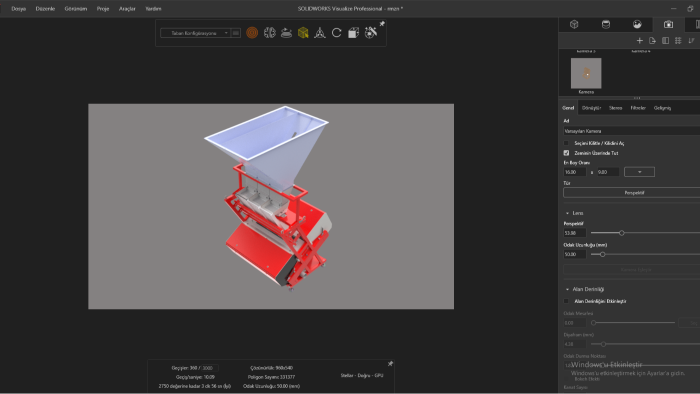This screenshot has width=700, height=394.
Task: Select the Kamera thumbnail
Action: [586, 73]
